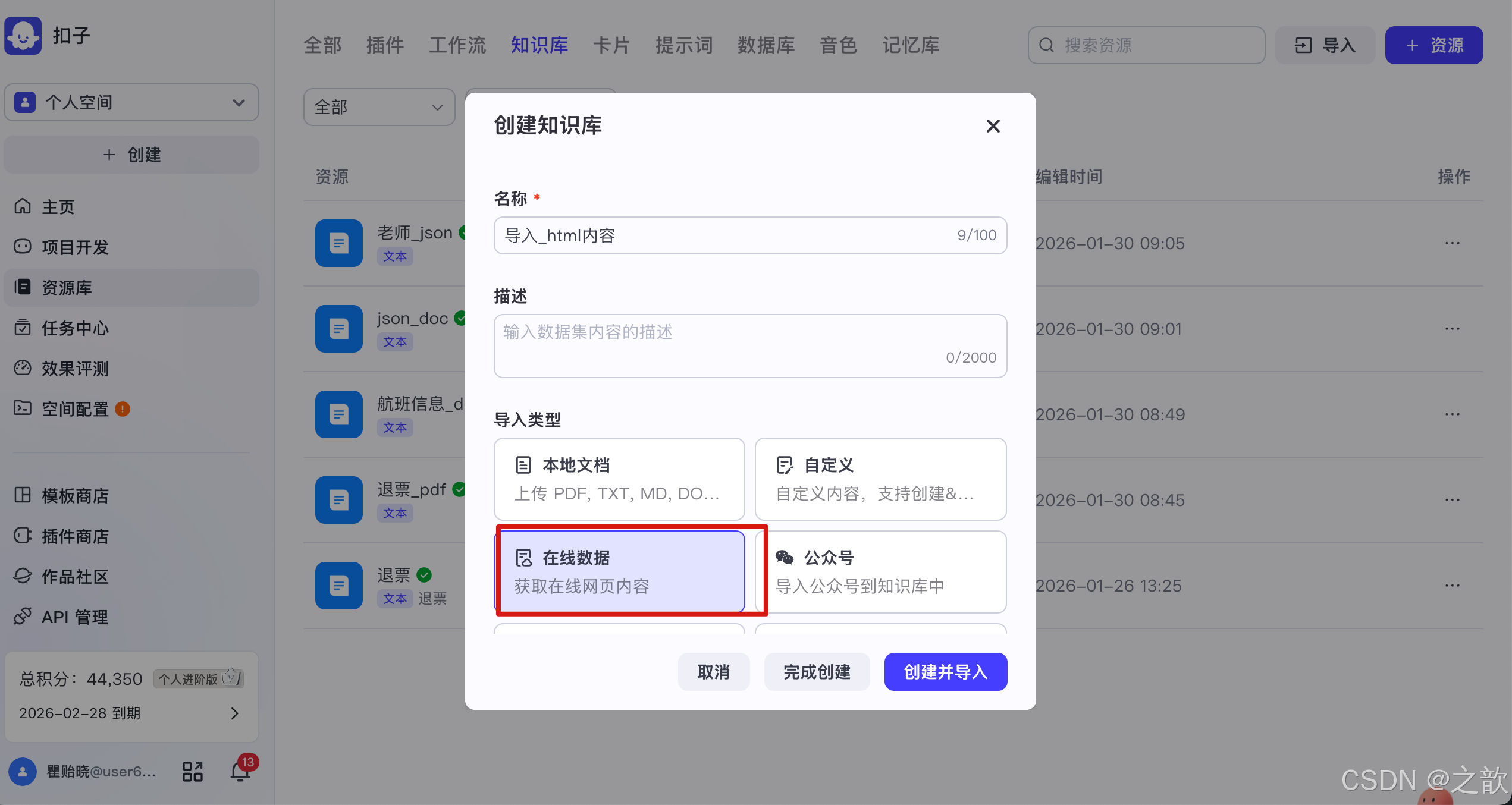Open the 提示词 tab
1512x805 pixels.
pyautogui.click(x=683, y=45)
